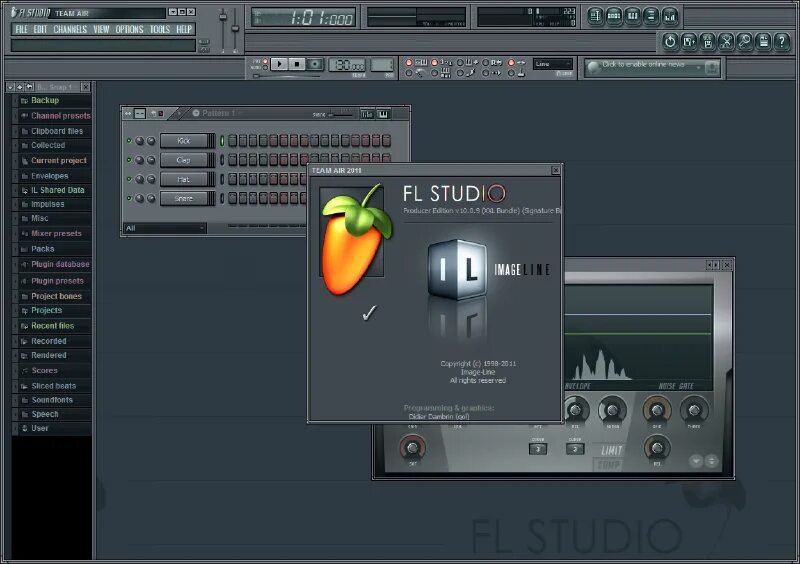Screen dimensions: 800x564
Task: Click the undo history shortcut icon
Action: pos(670,41)
